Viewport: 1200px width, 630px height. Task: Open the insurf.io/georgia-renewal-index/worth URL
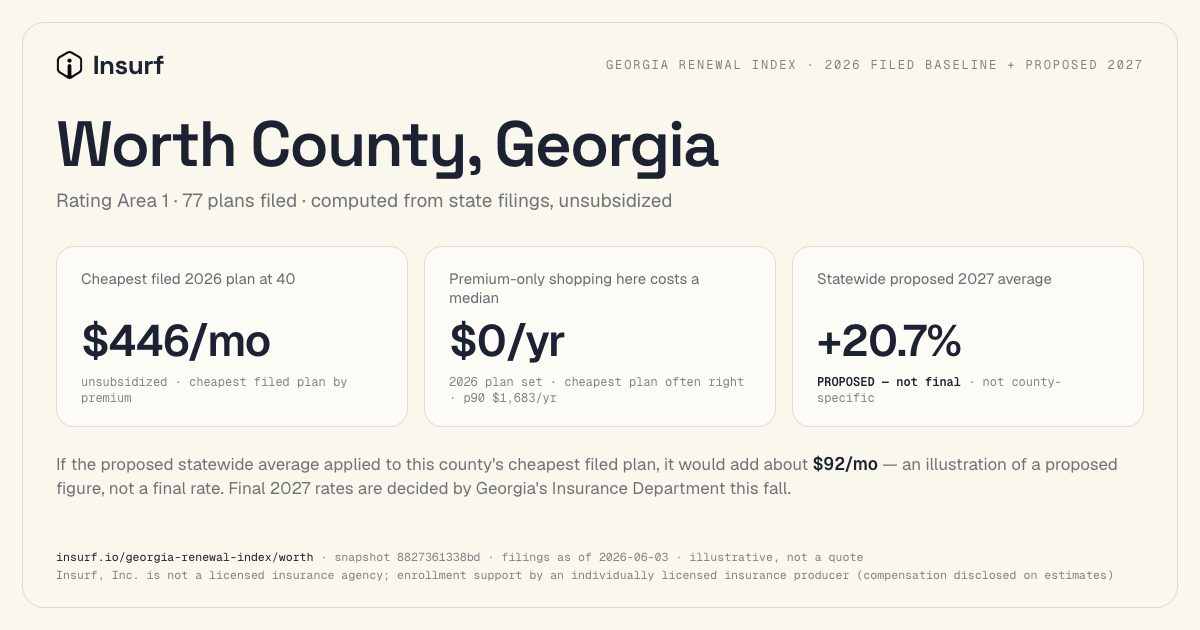click(x=185, y=557)
